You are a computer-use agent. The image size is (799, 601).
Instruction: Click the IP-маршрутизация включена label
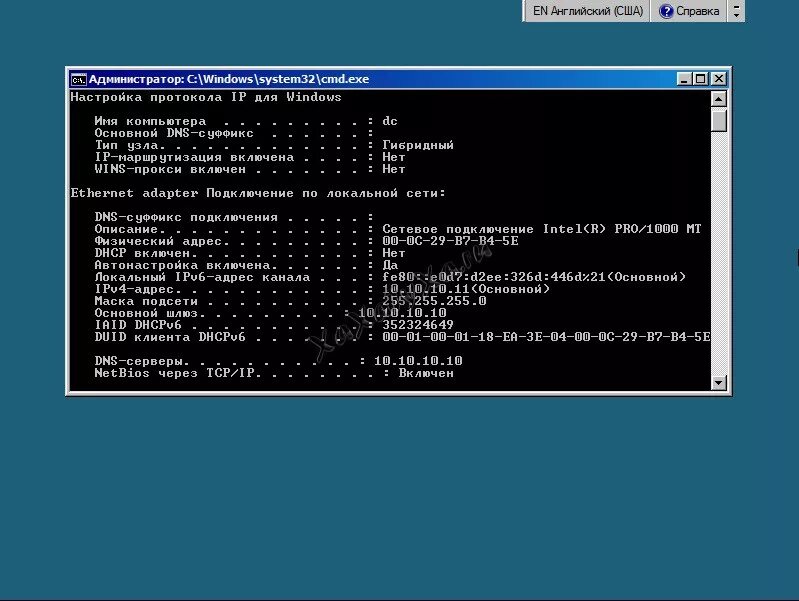[x=194, y=157]
